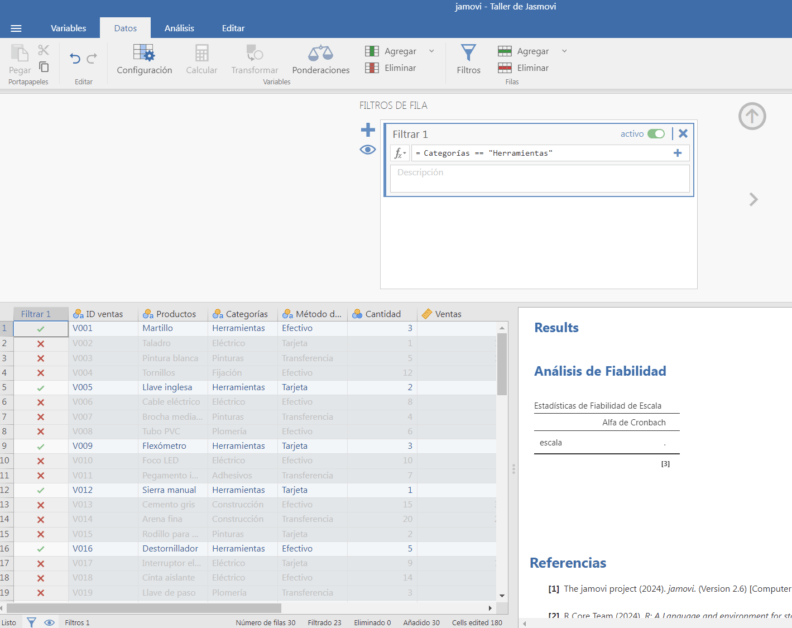Remove Filtrar 1 with the X button
The height and width of the screenshot is (628, 792).
click(x=683, y=133)
